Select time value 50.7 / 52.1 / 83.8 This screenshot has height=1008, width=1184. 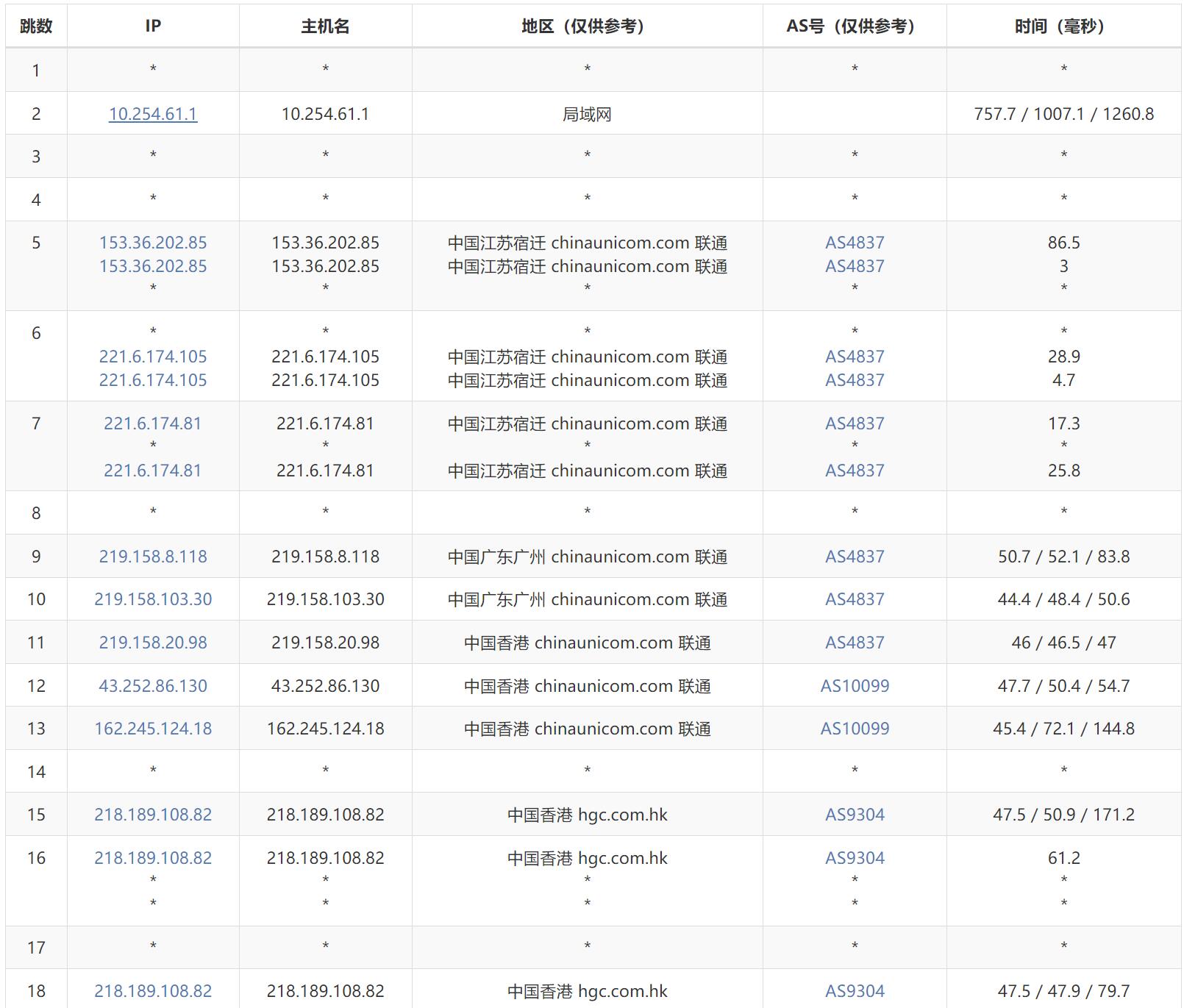click(x=1063, y=557)
